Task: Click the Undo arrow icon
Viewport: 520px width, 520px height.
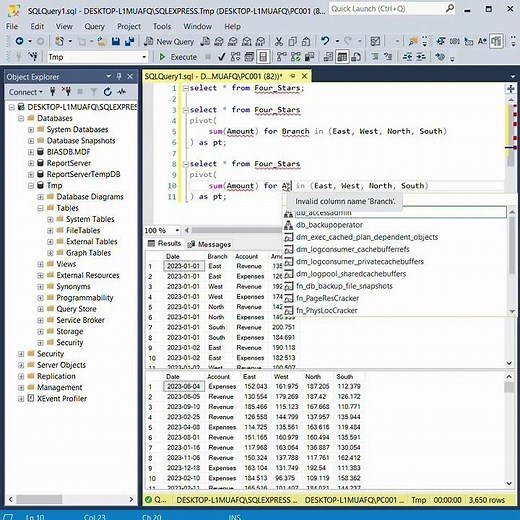Action: click(x=325, y=41)
